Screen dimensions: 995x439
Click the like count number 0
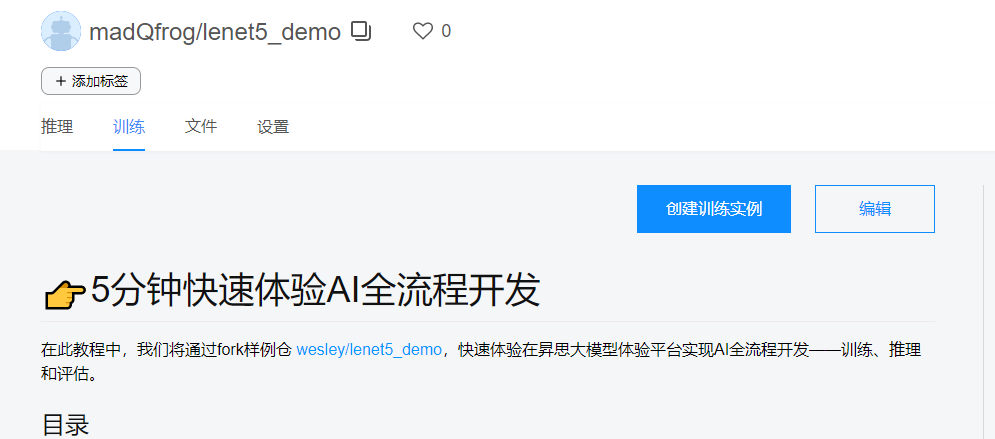click(x=446, y=31)
